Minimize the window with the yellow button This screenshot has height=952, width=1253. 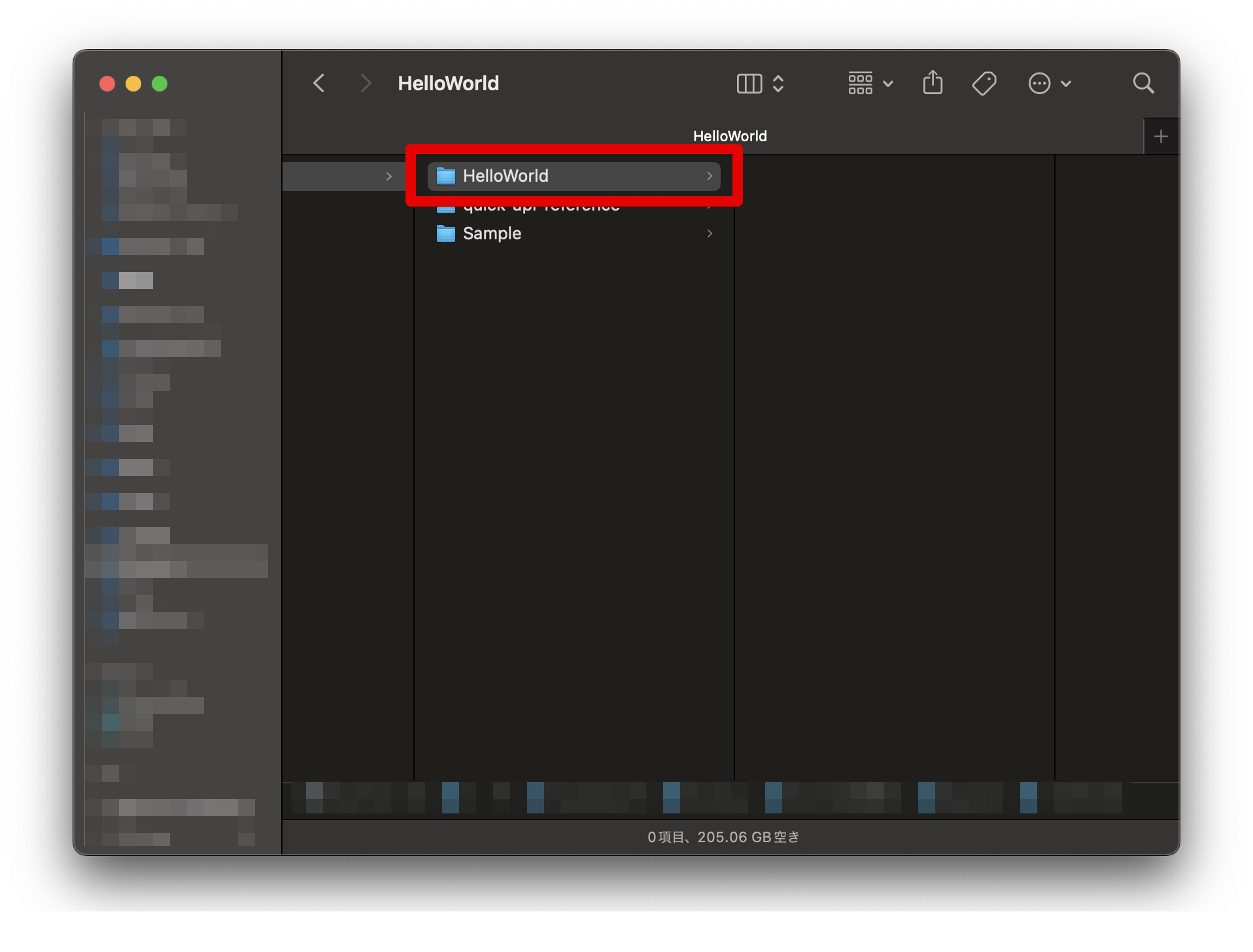(133, 84)
